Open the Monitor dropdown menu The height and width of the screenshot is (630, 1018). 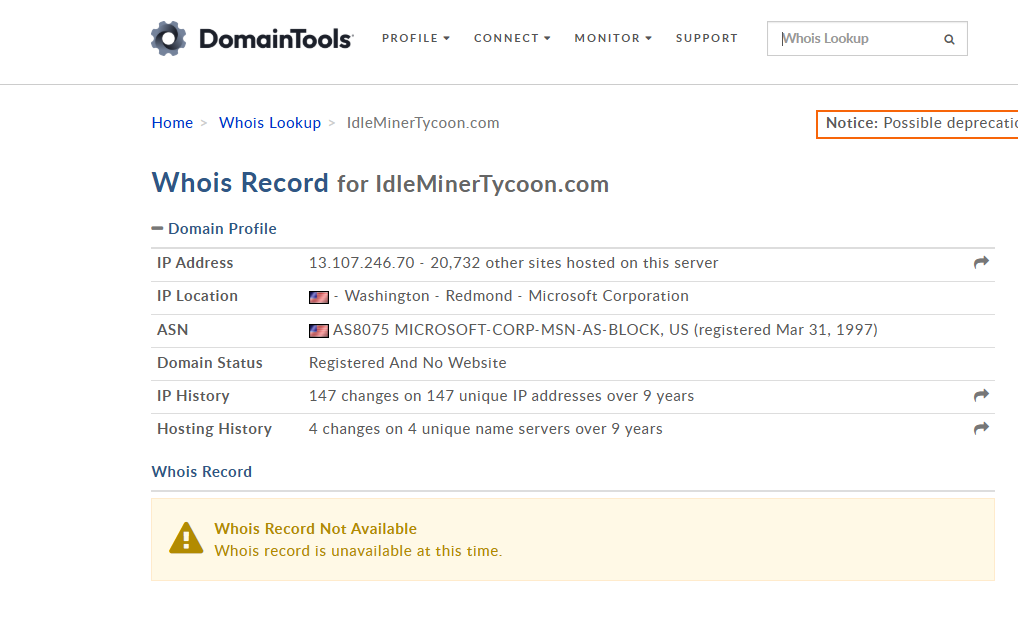tap(613, 38)
